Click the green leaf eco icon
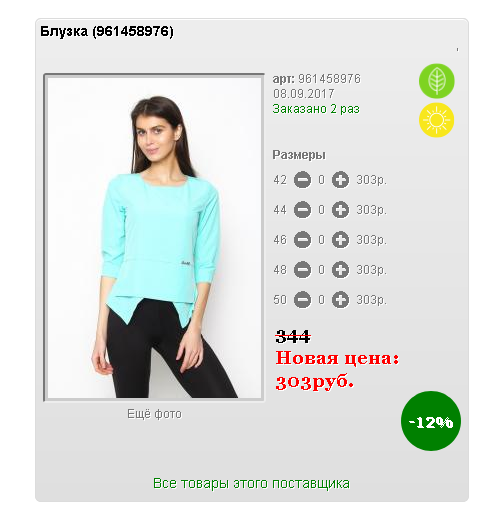This screenshot has height=508, width=478. [436, 81]
